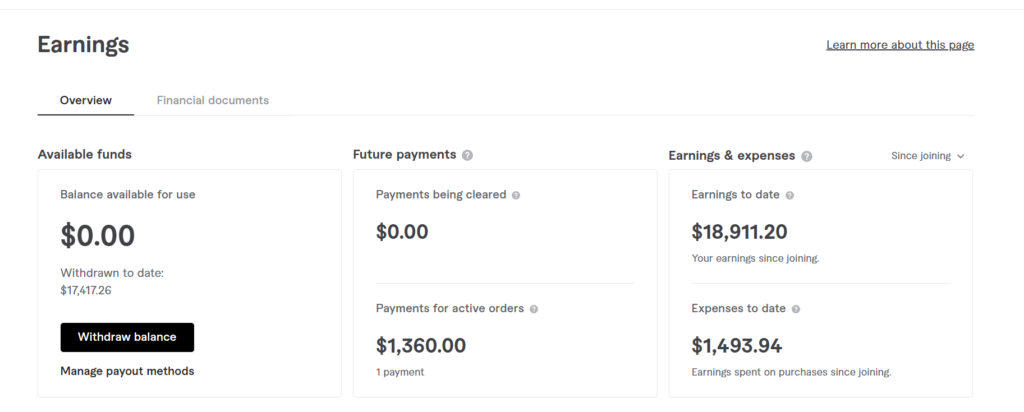1024x412 pixels.
Task: Click info icon beside Expenses to date
Action: pos(796,309)
